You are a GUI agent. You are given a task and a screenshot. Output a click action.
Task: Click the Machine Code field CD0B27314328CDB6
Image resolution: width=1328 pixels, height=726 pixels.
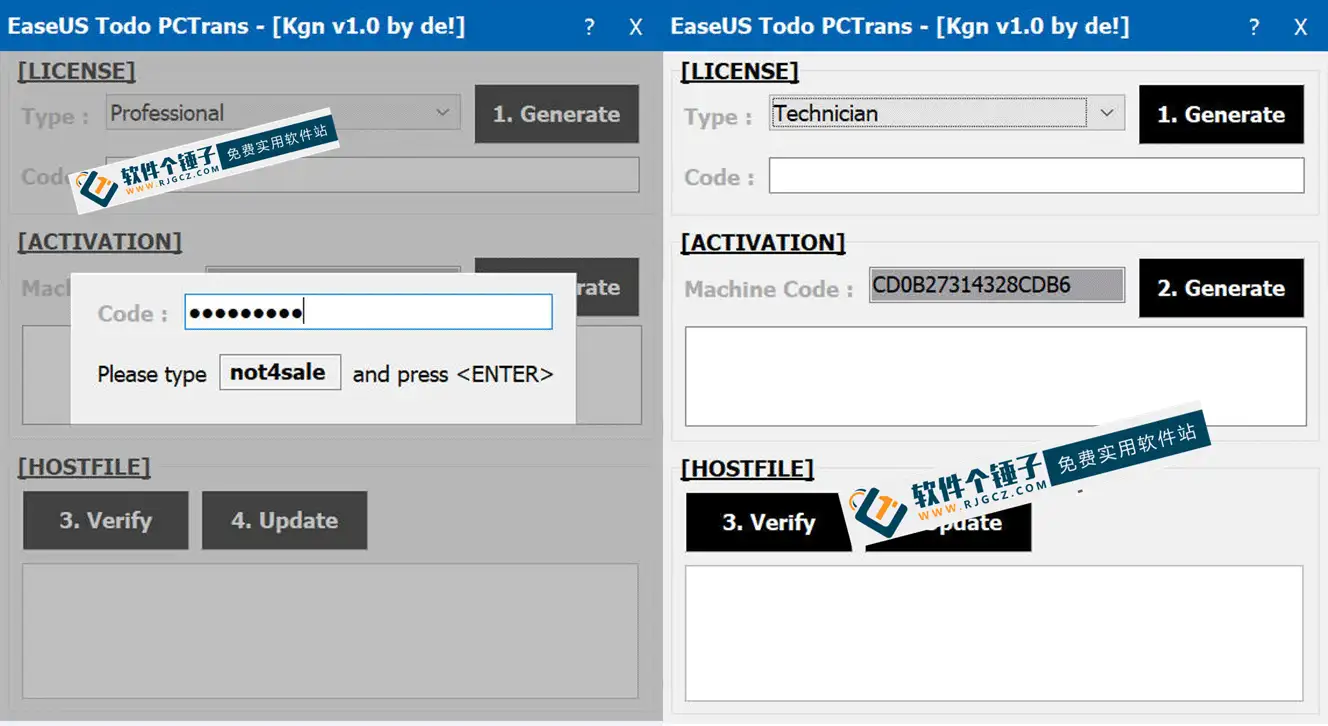point(996,285)
